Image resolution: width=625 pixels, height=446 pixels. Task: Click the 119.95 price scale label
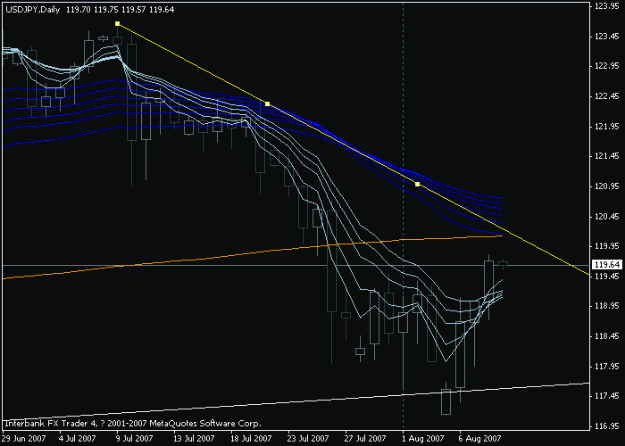(607, 246)
